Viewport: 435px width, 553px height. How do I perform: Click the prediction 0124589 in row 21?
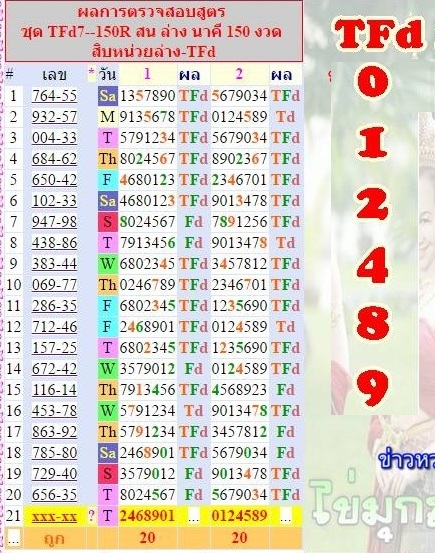click(239, 516)
